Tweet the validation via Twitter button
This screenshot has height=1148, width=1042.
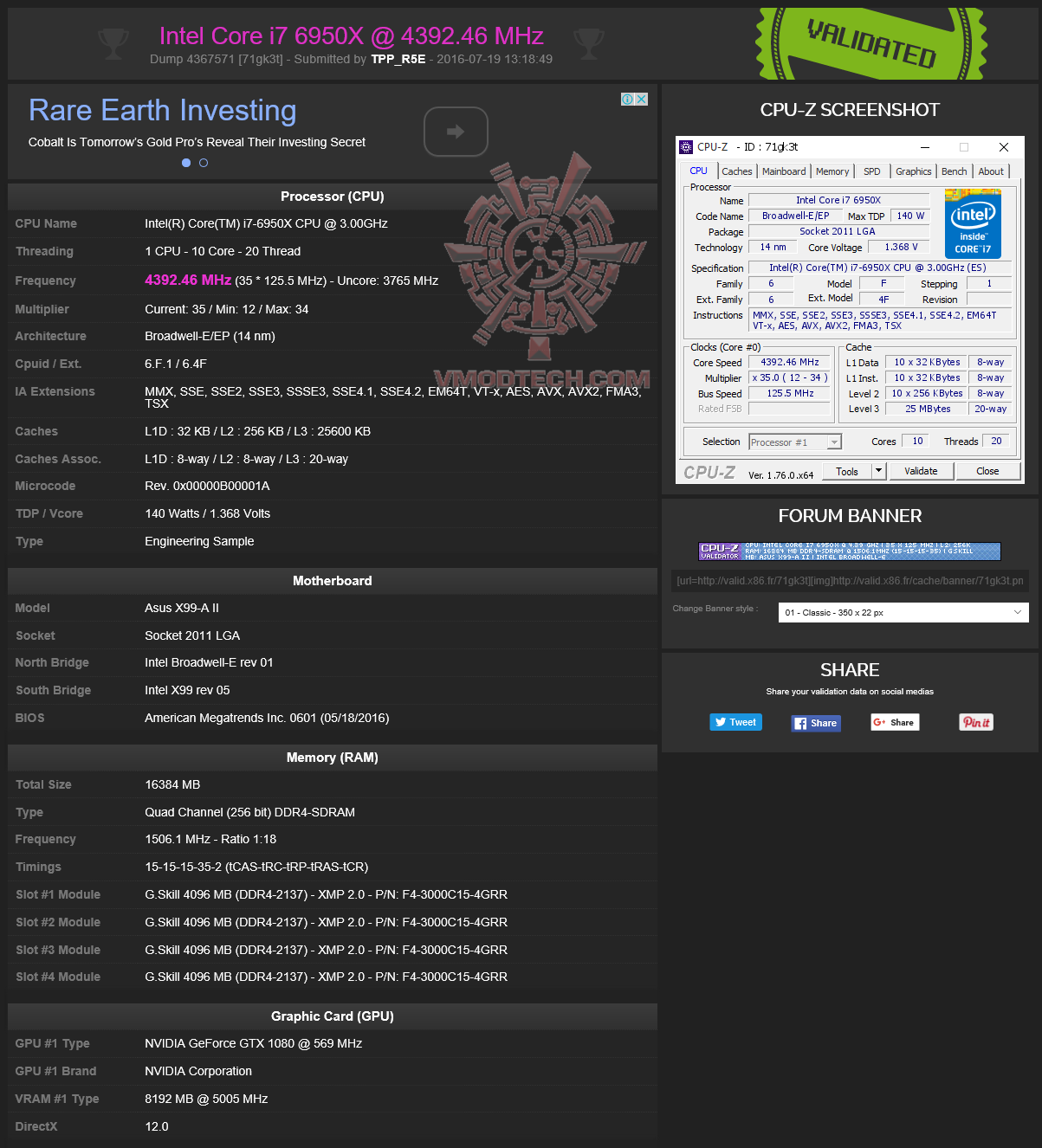pos(736,722)
